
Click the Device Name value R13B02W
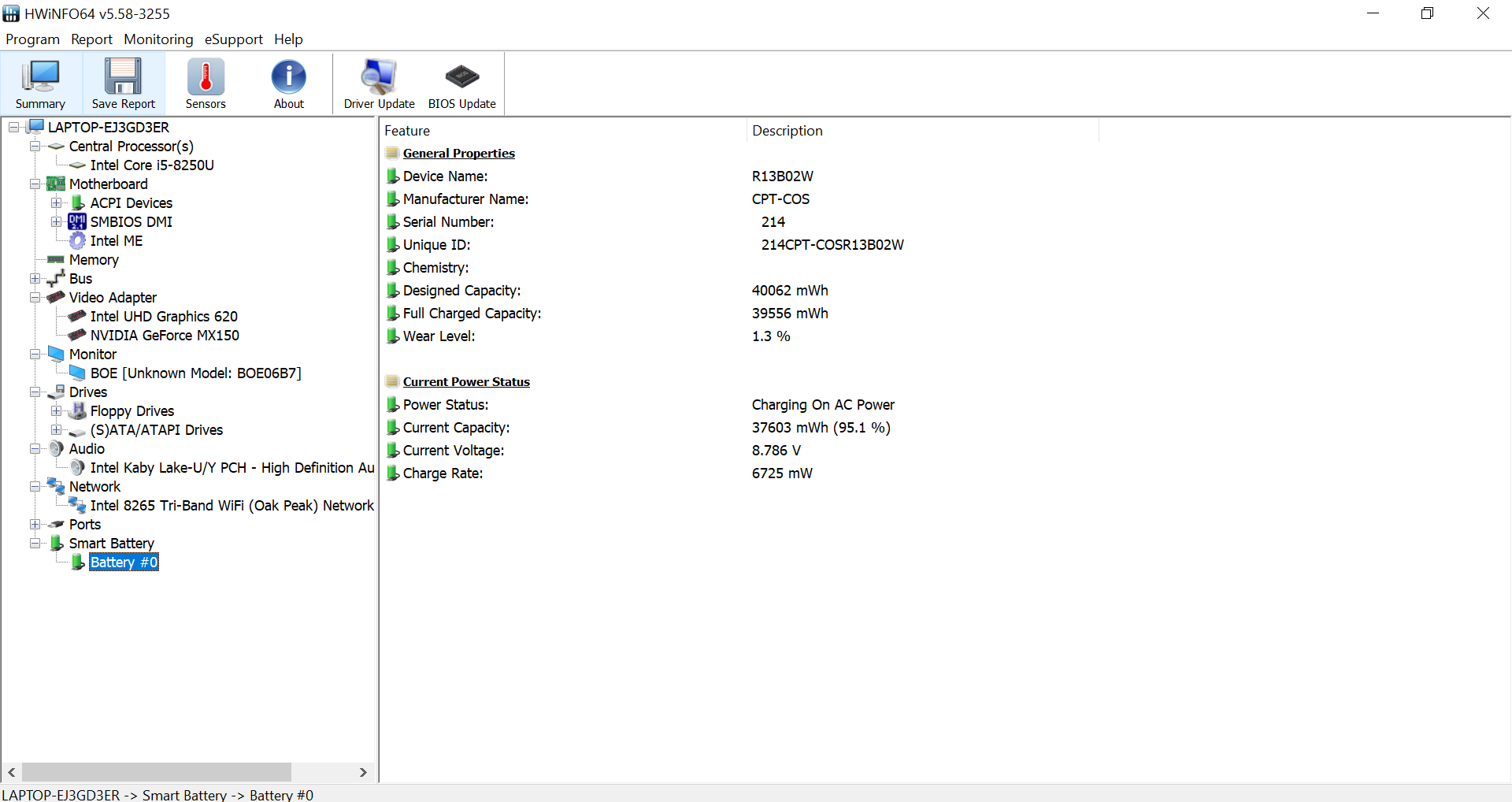point(783,176)
